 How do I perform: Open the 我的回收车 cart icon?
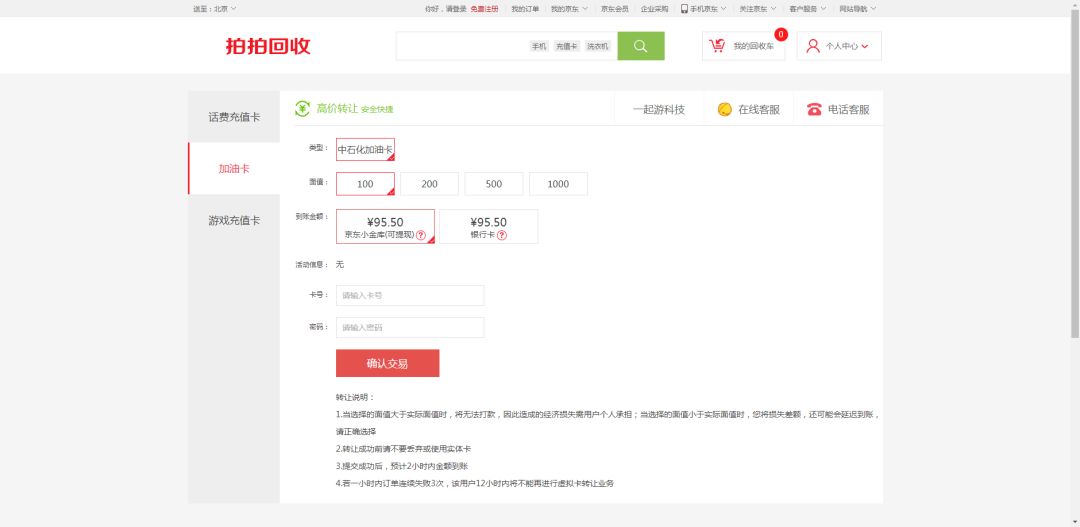(x=717, y=46)
